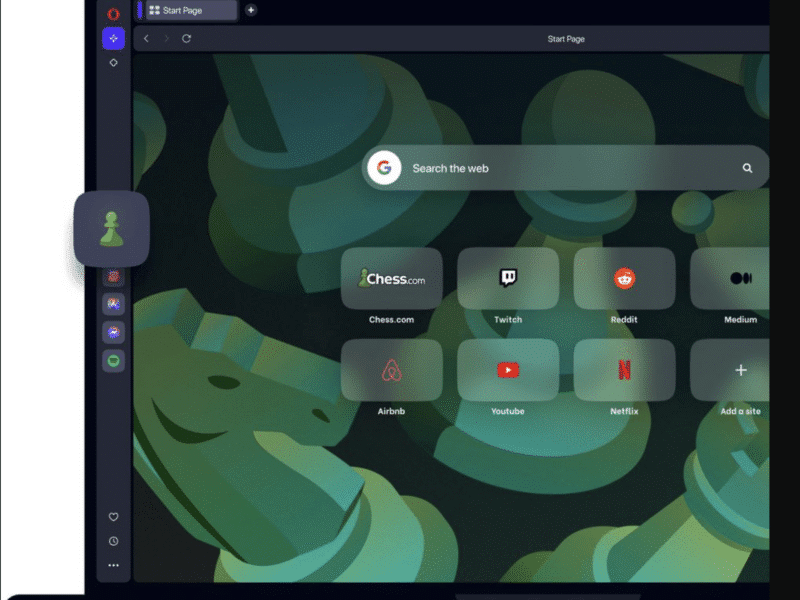Open the Aria AI sidebar button
The height and width of the screenshot is (600, 800).
point(113,38)
